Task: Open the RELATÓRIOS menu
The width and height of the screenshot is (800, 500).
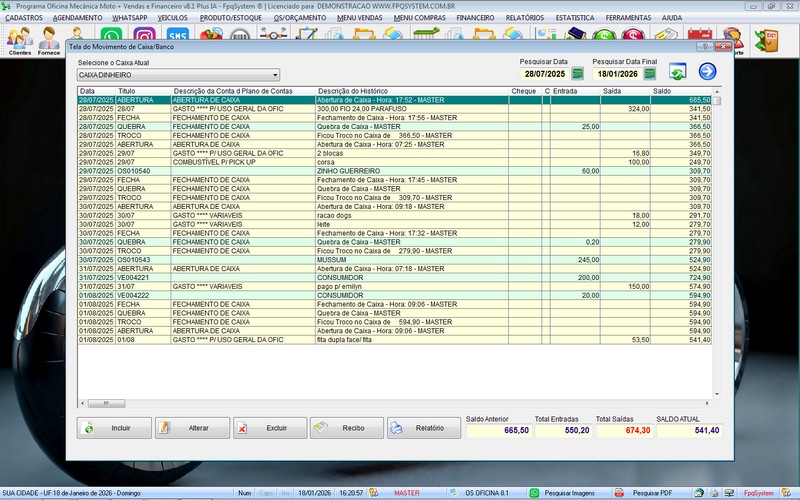Action: pos(525,18)
